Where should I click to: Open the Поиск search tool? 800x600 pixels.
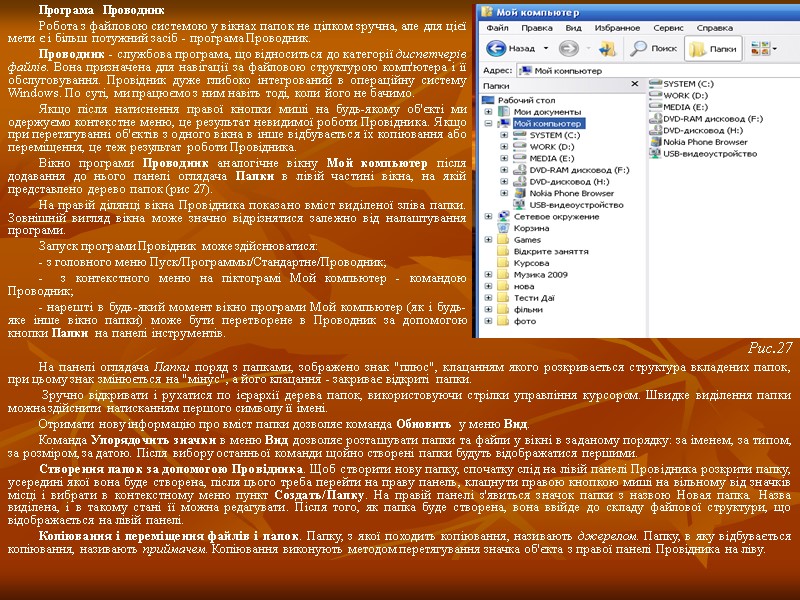click(x=653, y=48)
